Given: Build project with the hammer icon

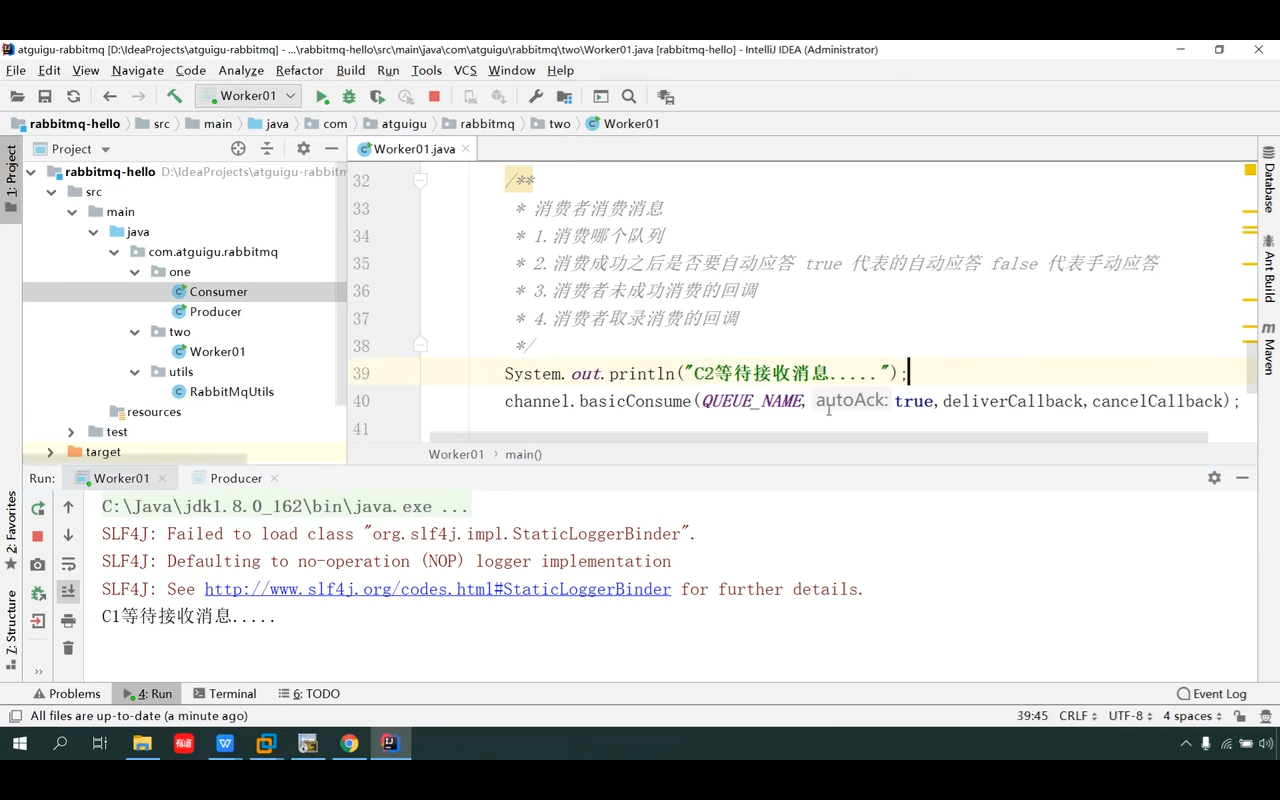Looking at the screenshot, I should [x=175, y=97].
